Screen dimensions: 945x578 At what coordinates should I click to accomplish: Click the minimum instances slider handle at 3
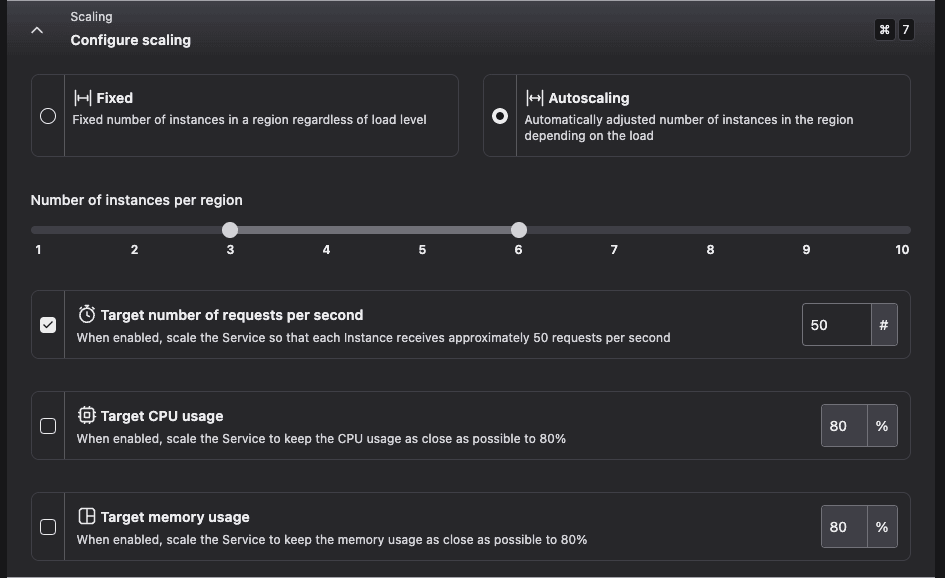pos(230,230)
